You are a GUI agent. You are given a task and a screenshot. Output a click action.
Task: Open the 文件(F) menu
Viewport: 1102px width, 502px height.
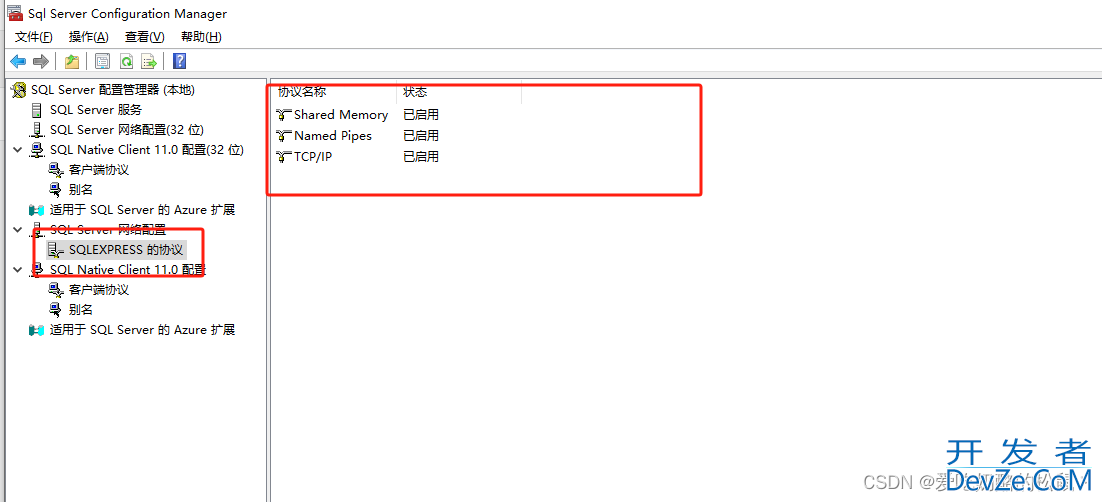[x=33, y=37]
